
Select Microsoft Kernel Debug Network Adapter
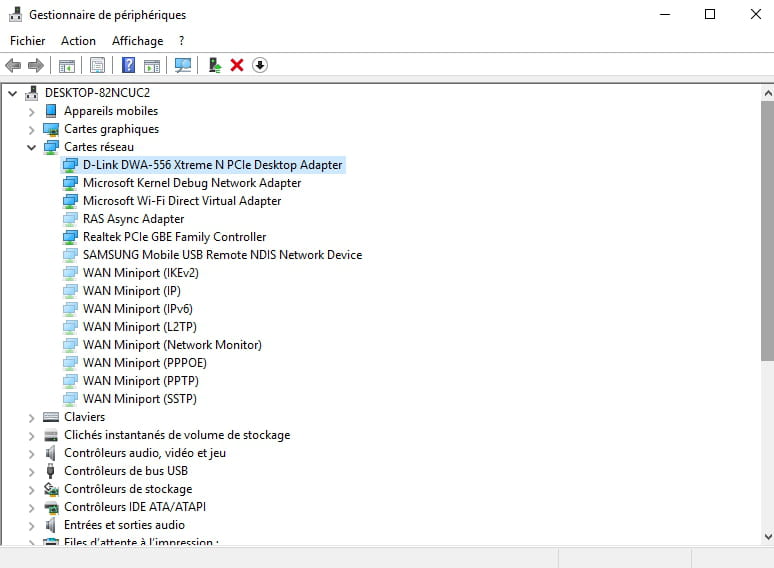[192, 183]
